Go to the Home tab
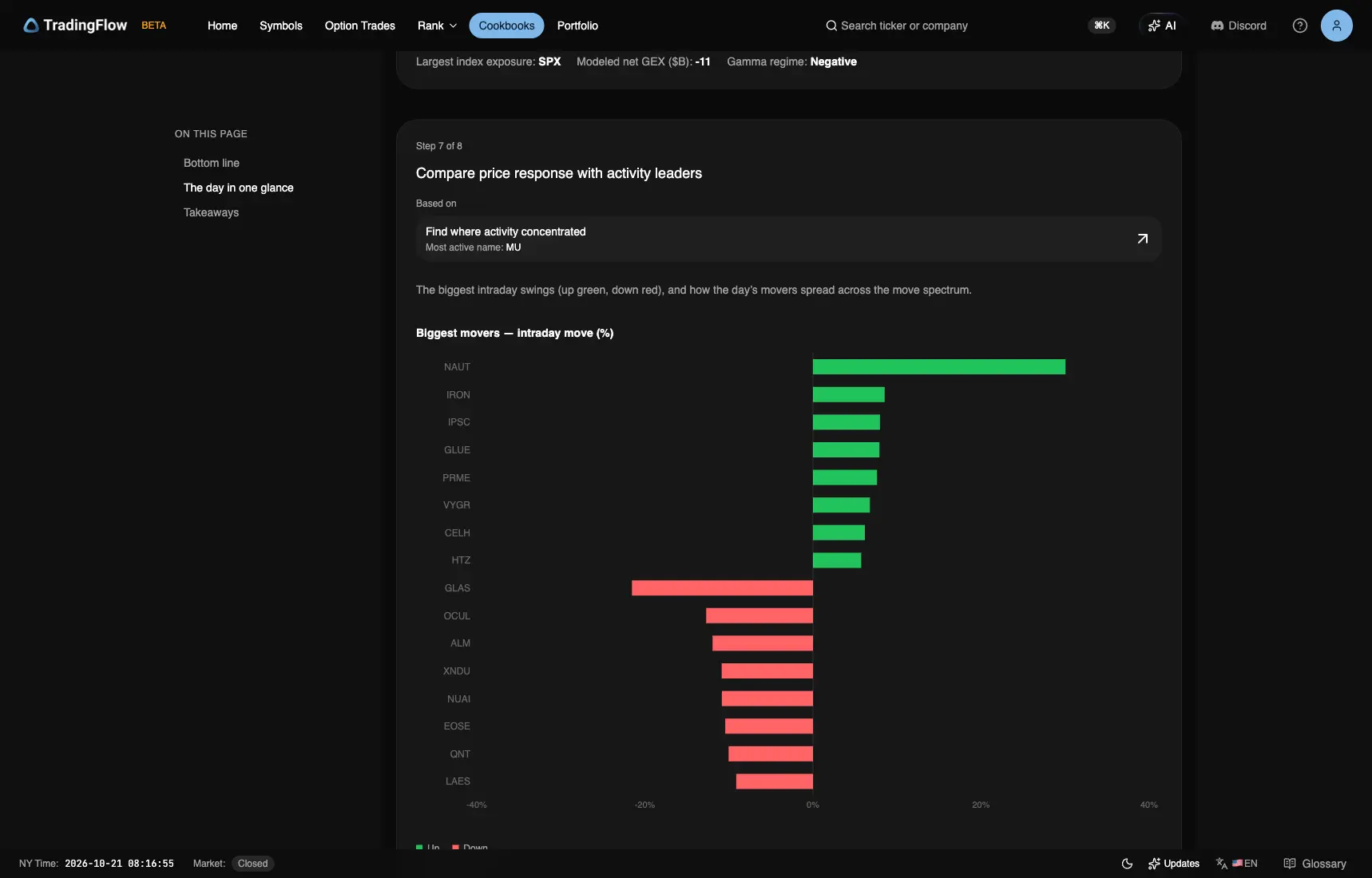Screen dimensions: 1372x878 [x=222, y=26]
